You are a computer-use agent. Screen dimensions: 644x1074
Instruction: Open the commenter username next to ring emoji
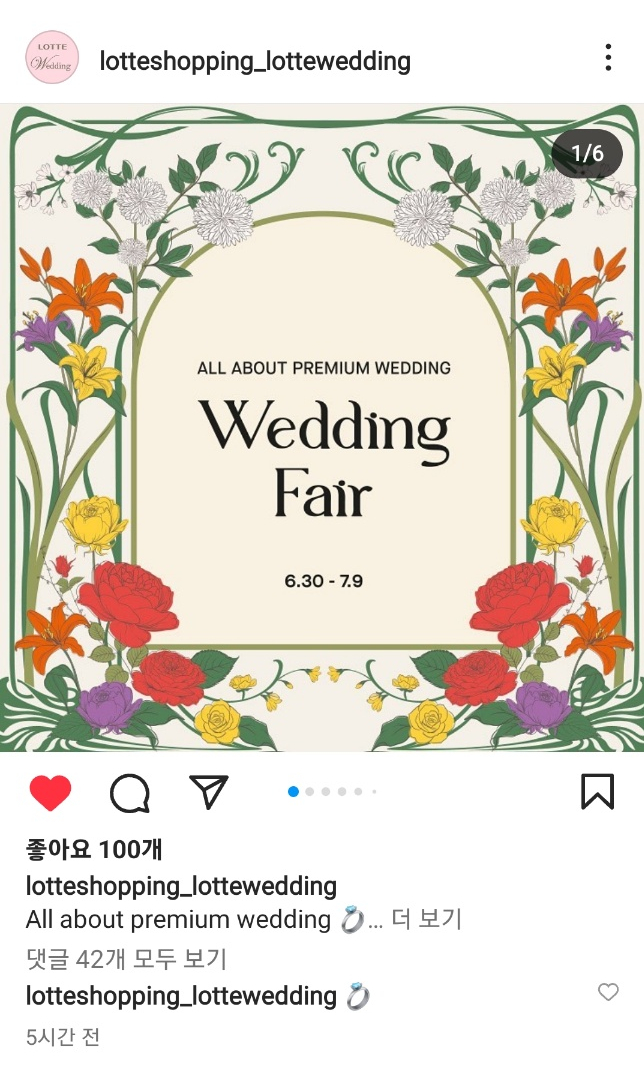click(x=182, y=995)
